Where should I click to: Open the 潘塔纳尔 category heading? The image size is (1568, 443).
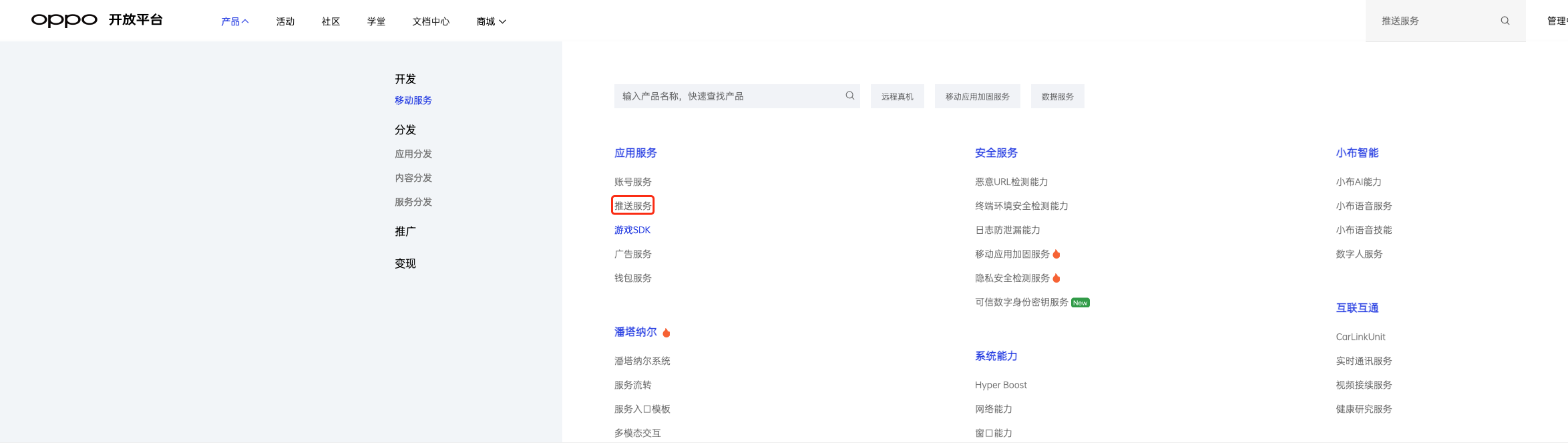click(636, 332)
